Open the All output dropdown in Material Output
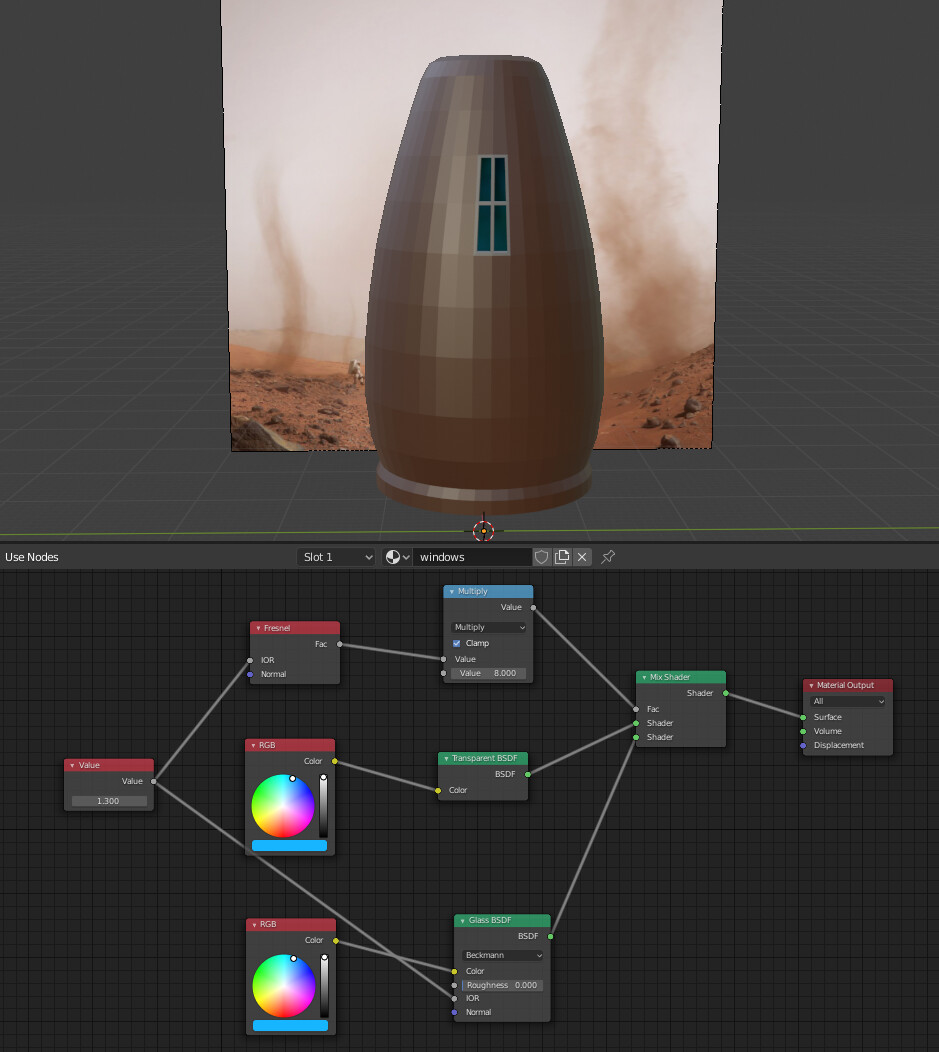 click(846, 701)
